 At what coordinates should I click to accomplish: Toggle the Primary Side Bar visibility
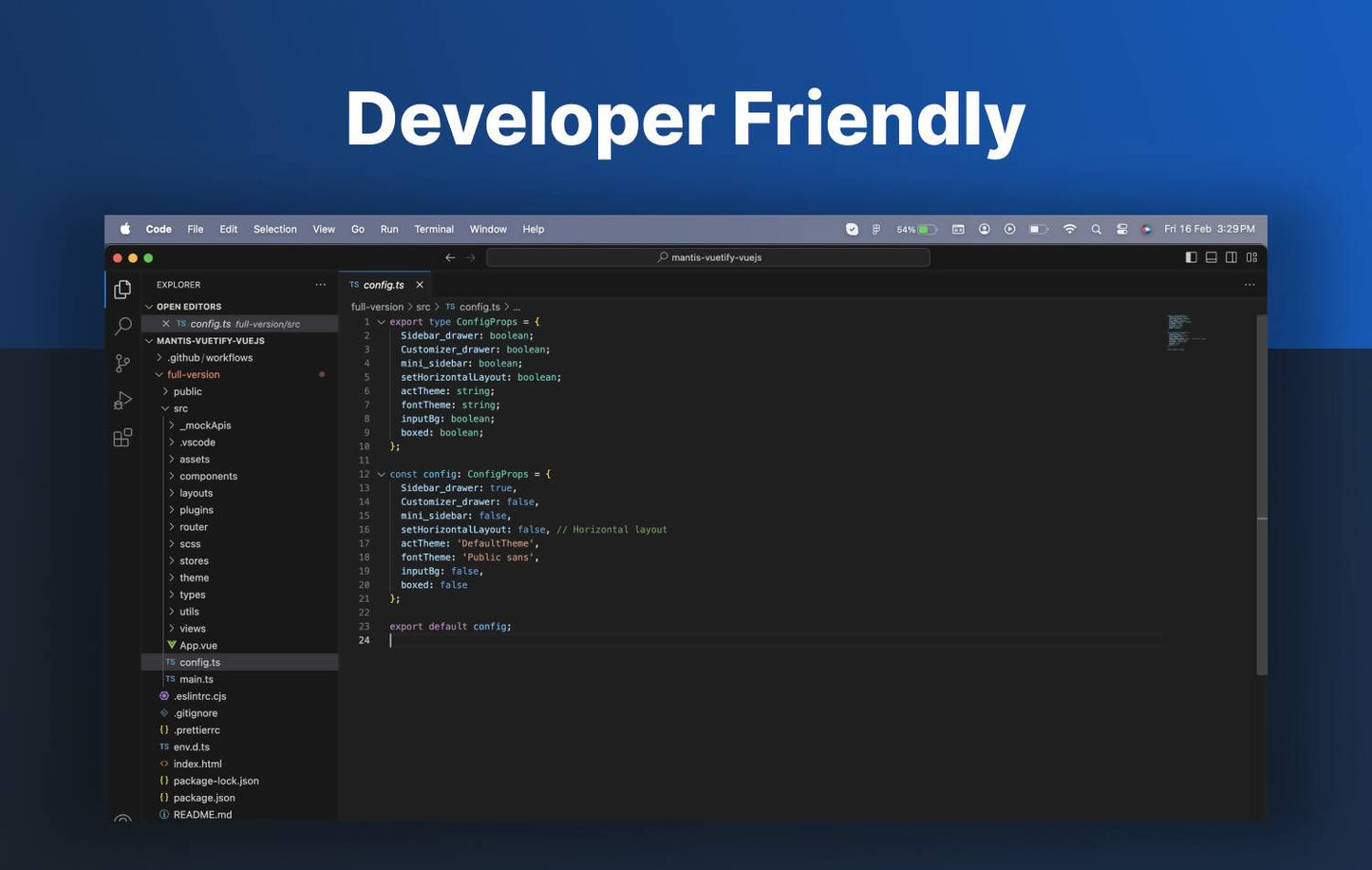[x=1191, y=257]
